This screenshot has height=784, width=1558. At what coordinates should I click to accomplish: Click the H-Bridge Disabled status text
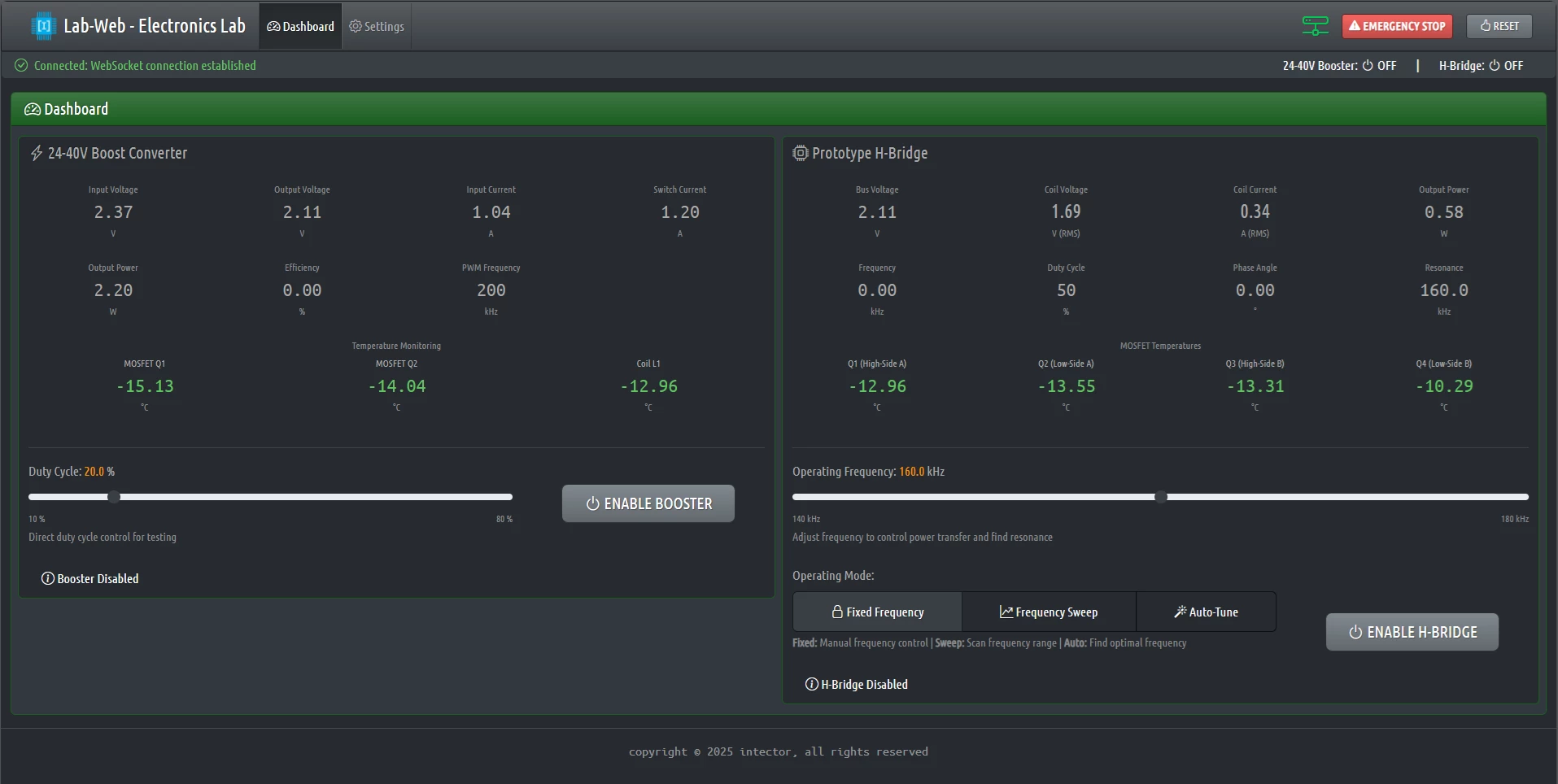click(864, 684)
